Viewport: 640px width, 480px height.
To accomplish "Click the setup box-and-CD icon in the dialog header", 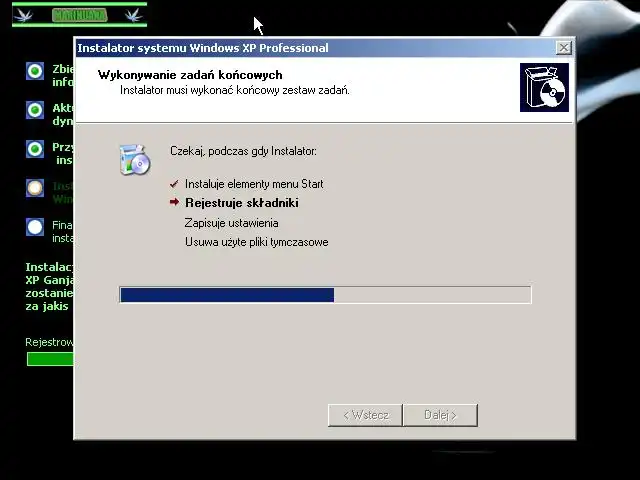I will click(x=544, y=87).
